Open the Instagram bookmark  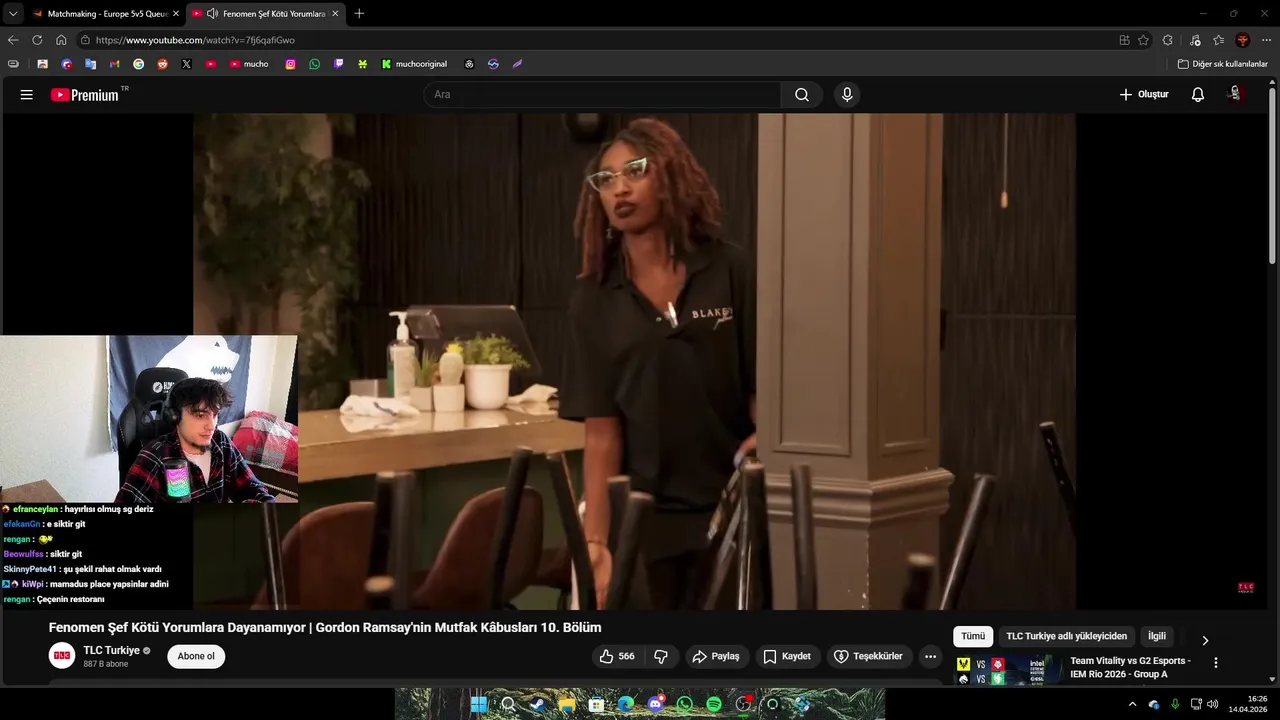click(290, 64)
